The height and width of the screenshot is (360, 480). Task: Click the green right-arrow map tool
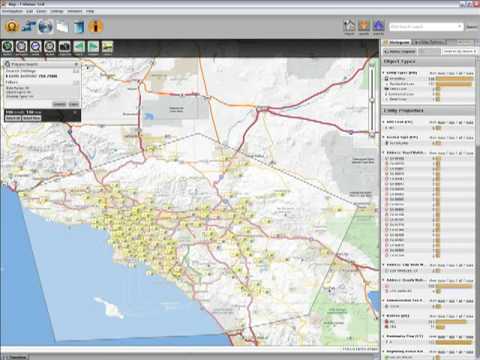[93, 47]
